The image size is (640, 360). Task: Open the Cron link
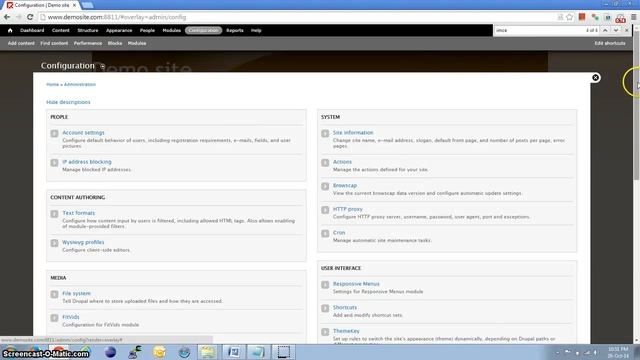click(339, 233)
